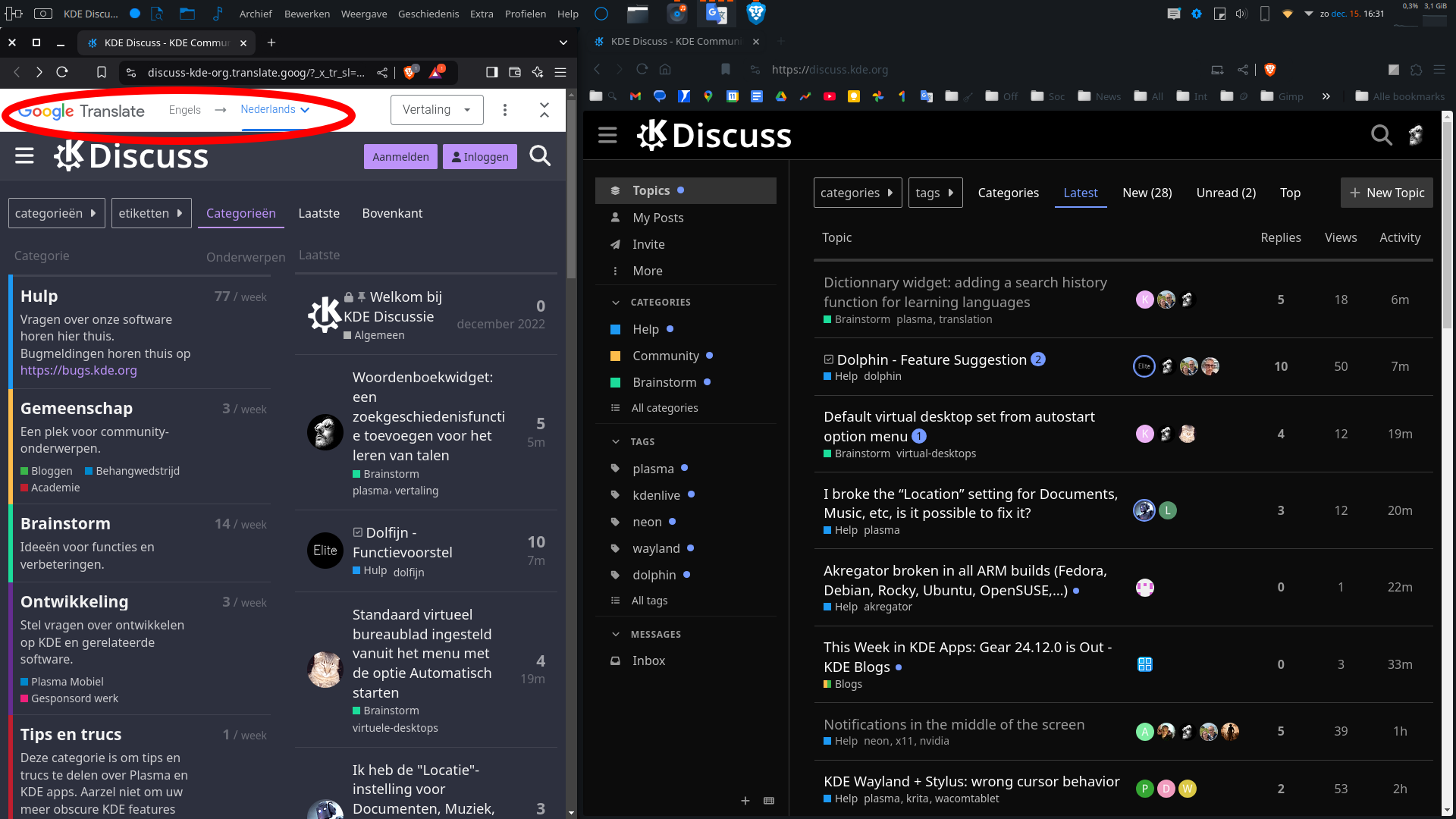
Task: Expand system tray hidden icons arrow
Action: click(x=1308, y=14)
